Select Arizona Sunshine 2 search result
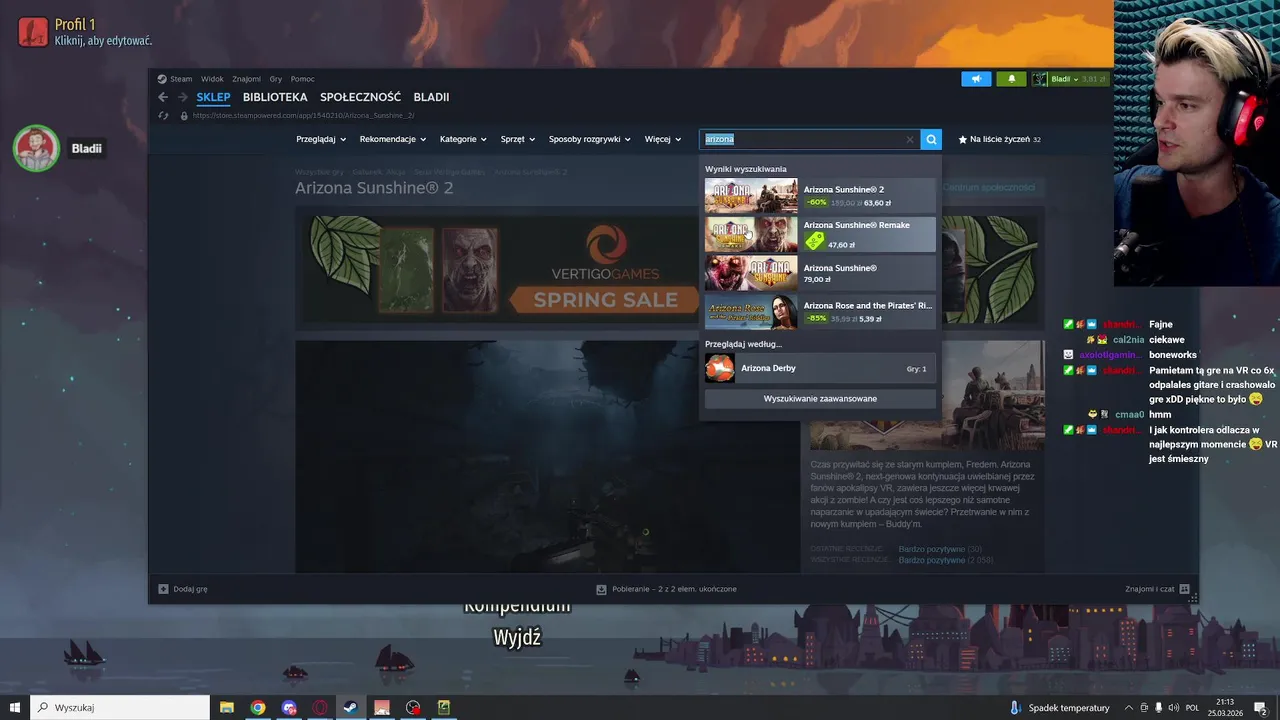Screen dimensions: 1280x720 click(820, 195)
